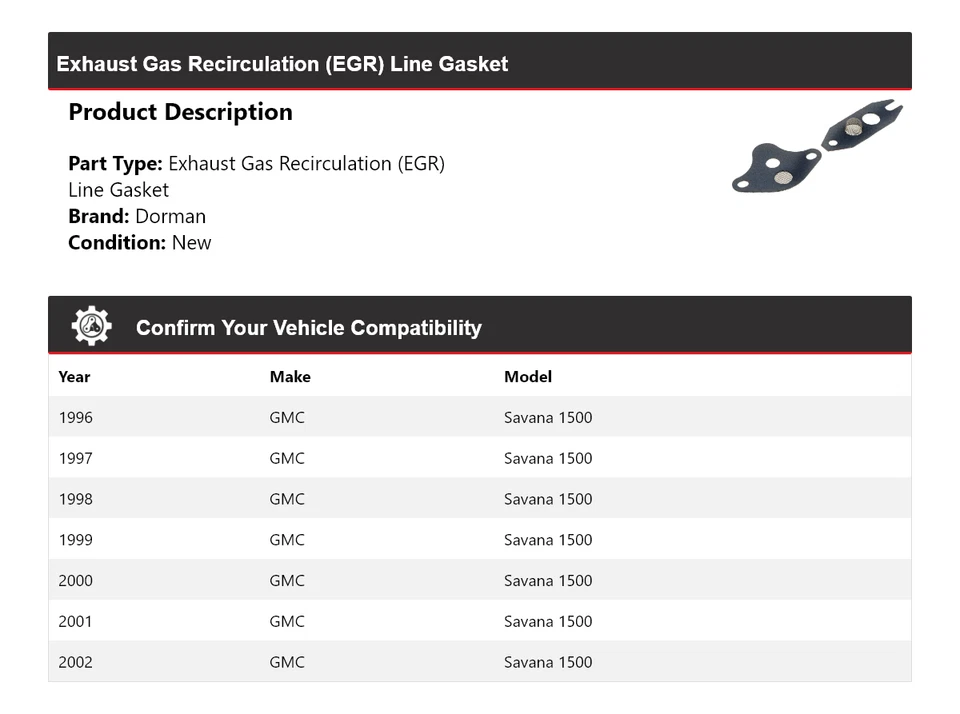
Task: Click the Brand Dorman text
Action: pos(137,216)
